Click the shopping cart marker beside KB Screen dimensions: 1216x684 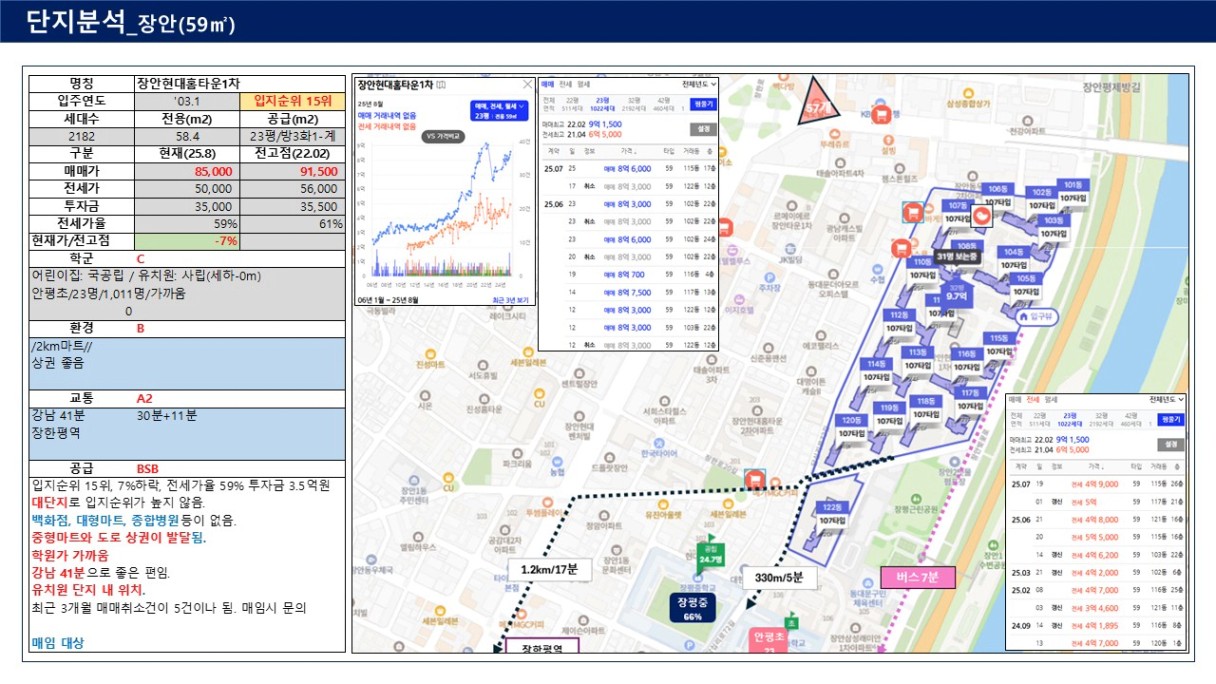(x=881, y=116)
